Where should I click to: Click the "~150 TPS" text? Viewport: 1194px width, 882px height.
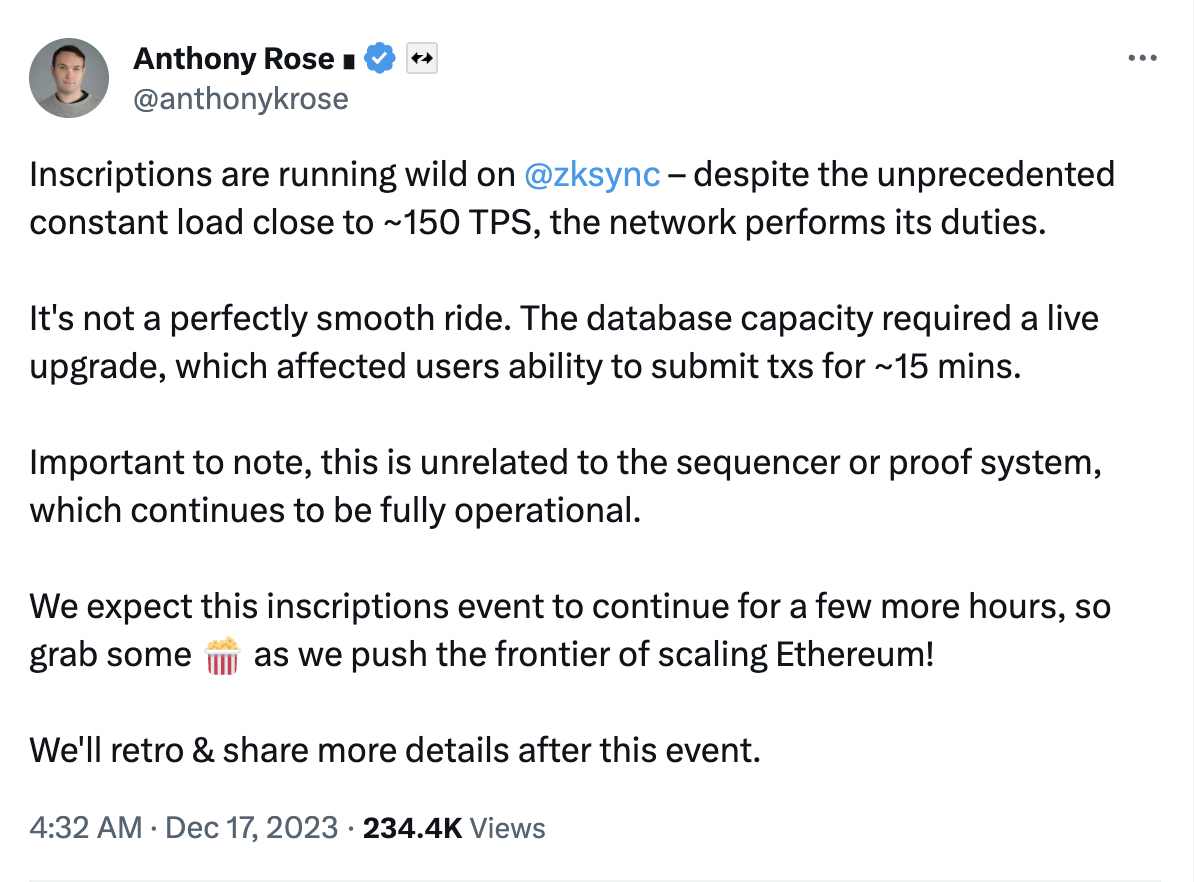click(x=454, y=222)
